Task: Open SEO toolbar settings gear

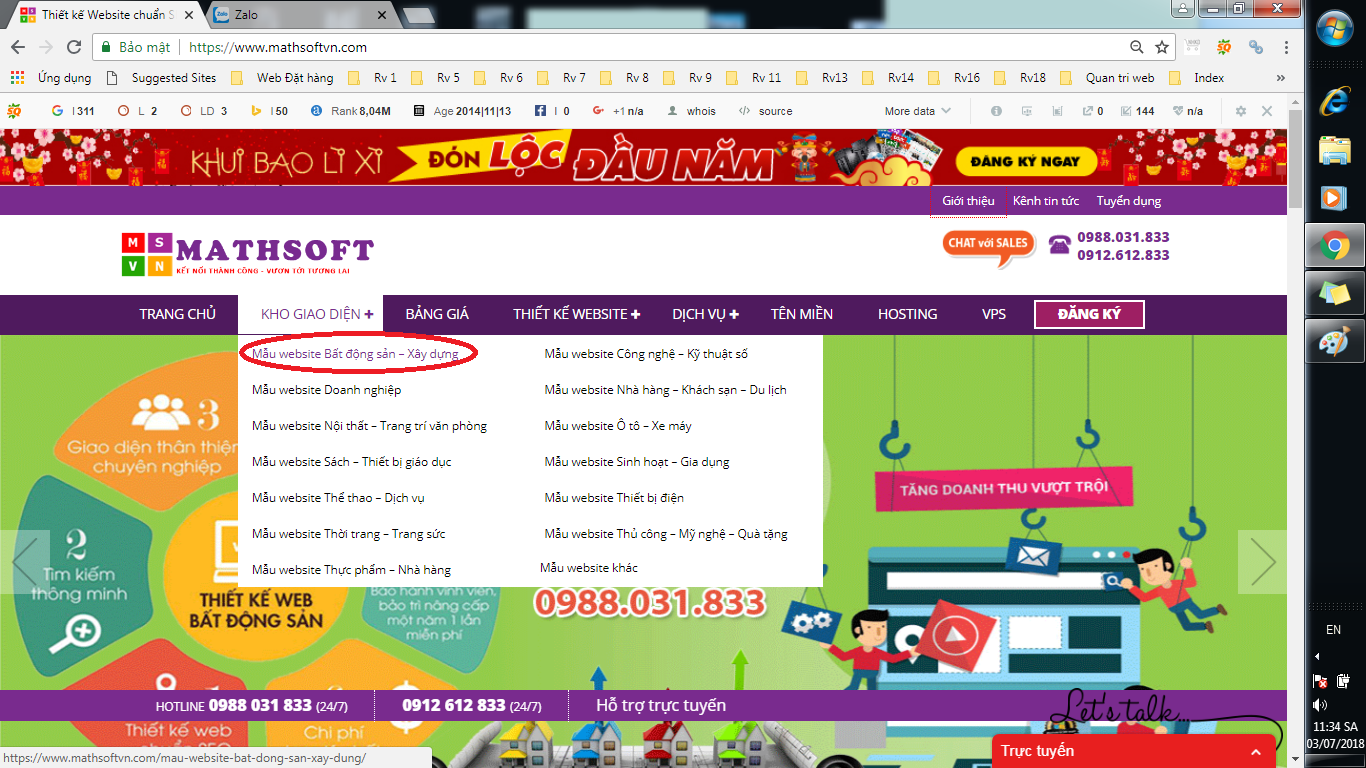Action: [1241, 111]
